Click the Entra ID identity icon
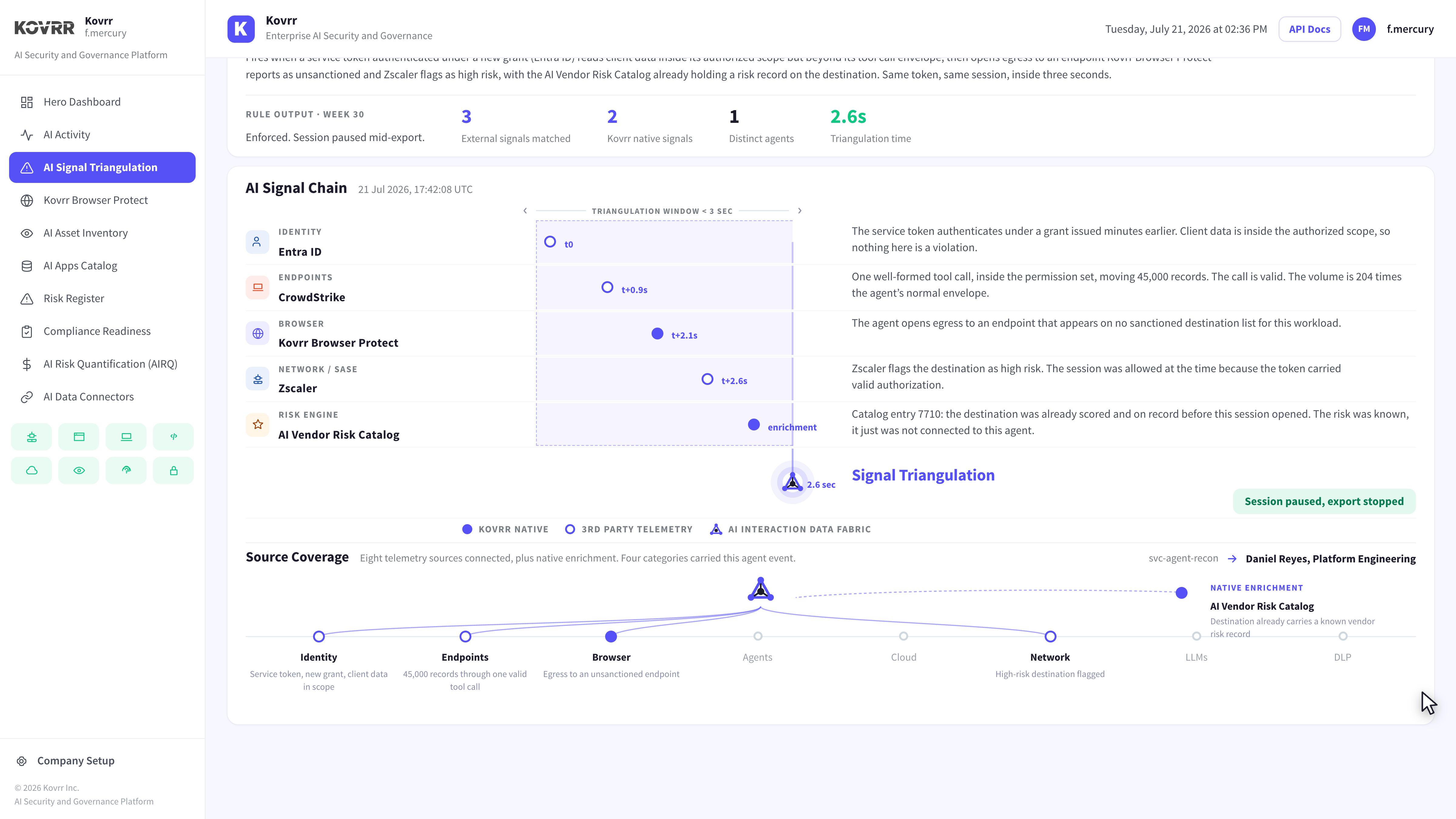 coord(257,242)
